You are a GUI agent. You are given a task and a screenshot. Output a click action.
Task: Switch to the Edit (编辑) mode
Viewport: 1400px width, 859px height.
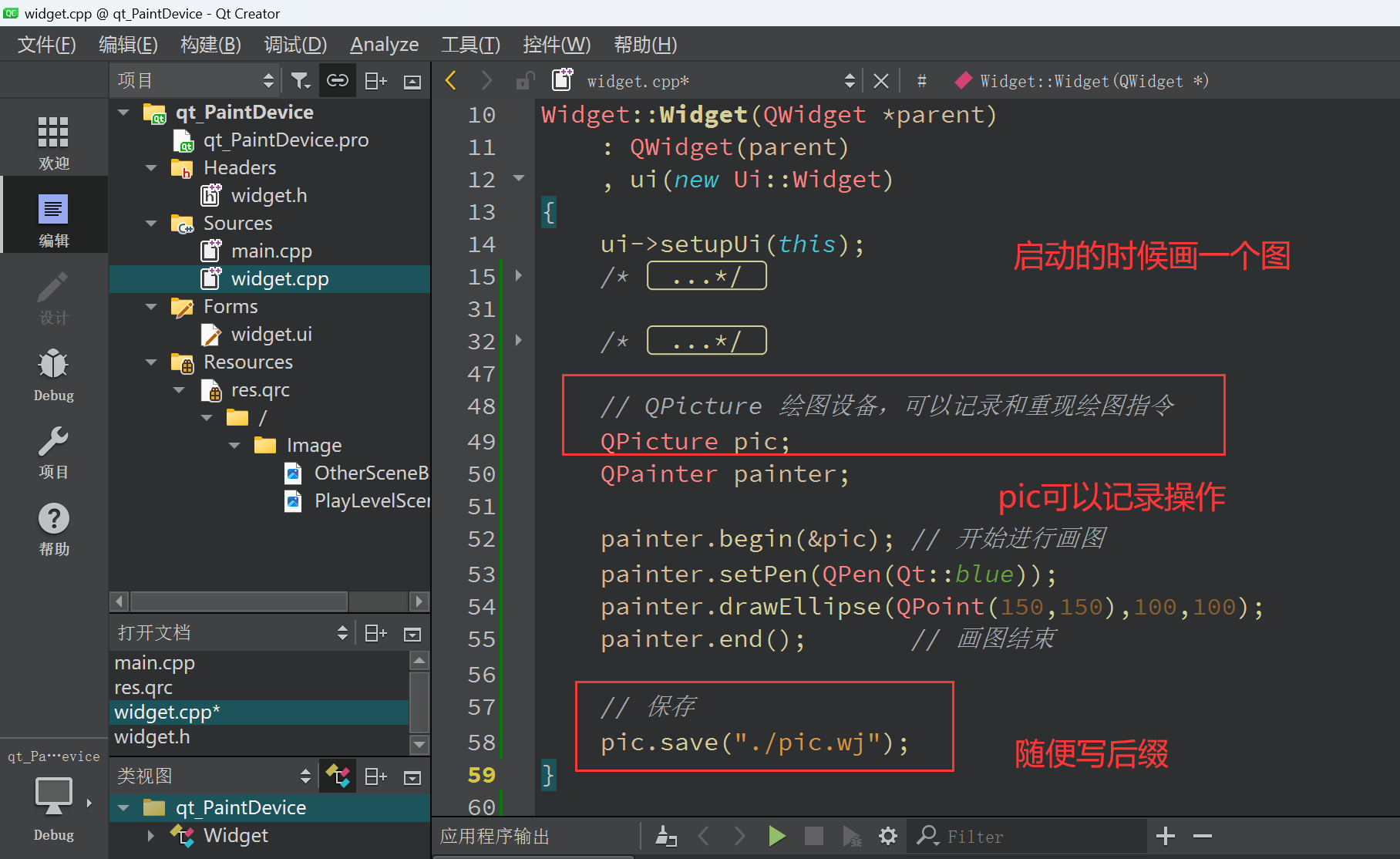[x=53, y=219]
